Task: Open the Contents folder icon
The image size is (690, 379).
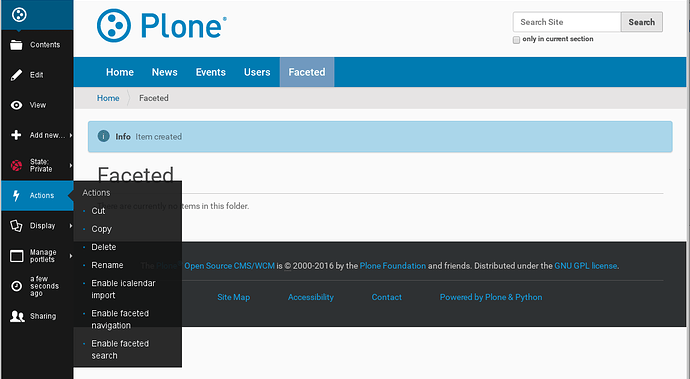Action: pyautogui.click(x=16, y=45)
